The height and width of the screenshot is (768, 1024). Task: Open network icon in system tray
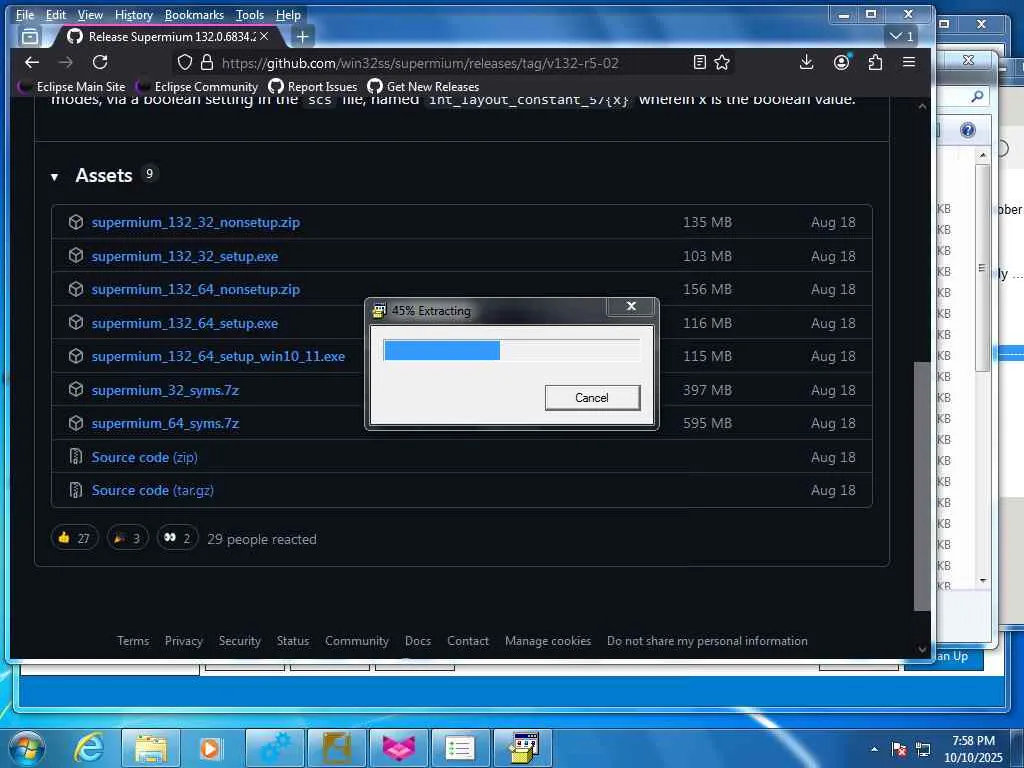pyautogui.click(x=923, y=750)
